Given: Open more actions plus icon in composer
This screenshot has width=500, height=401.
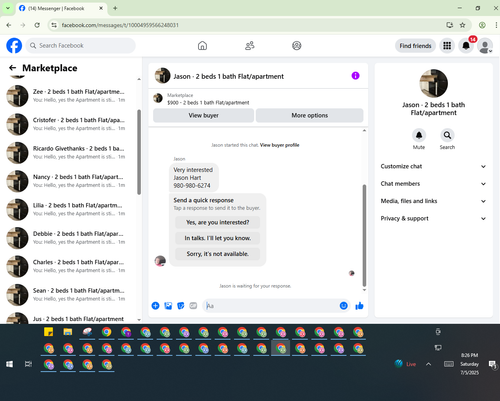Looking at the screenshot, I should click(x=155, y=306).
